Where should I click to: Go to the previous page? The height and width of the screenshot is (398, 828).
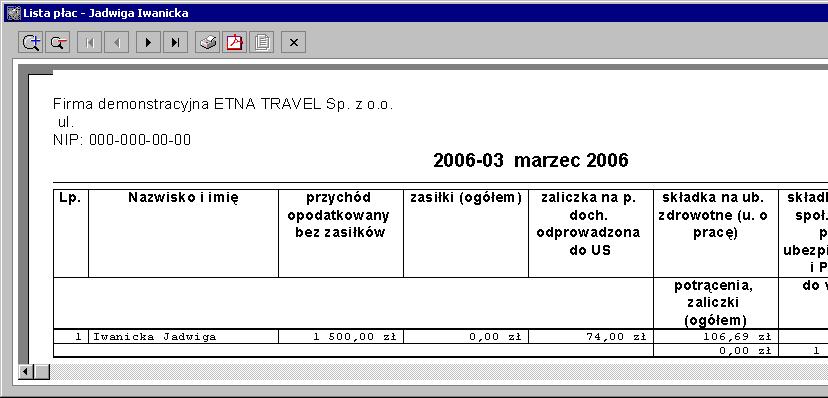(x=117, y=43)
